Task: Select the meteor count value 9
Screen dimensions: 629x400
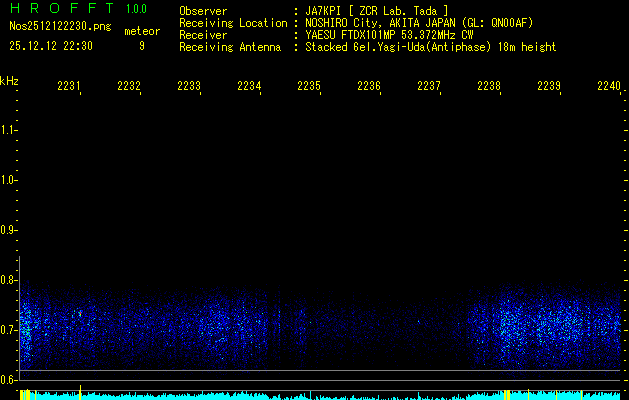Action: click(142, 46)
